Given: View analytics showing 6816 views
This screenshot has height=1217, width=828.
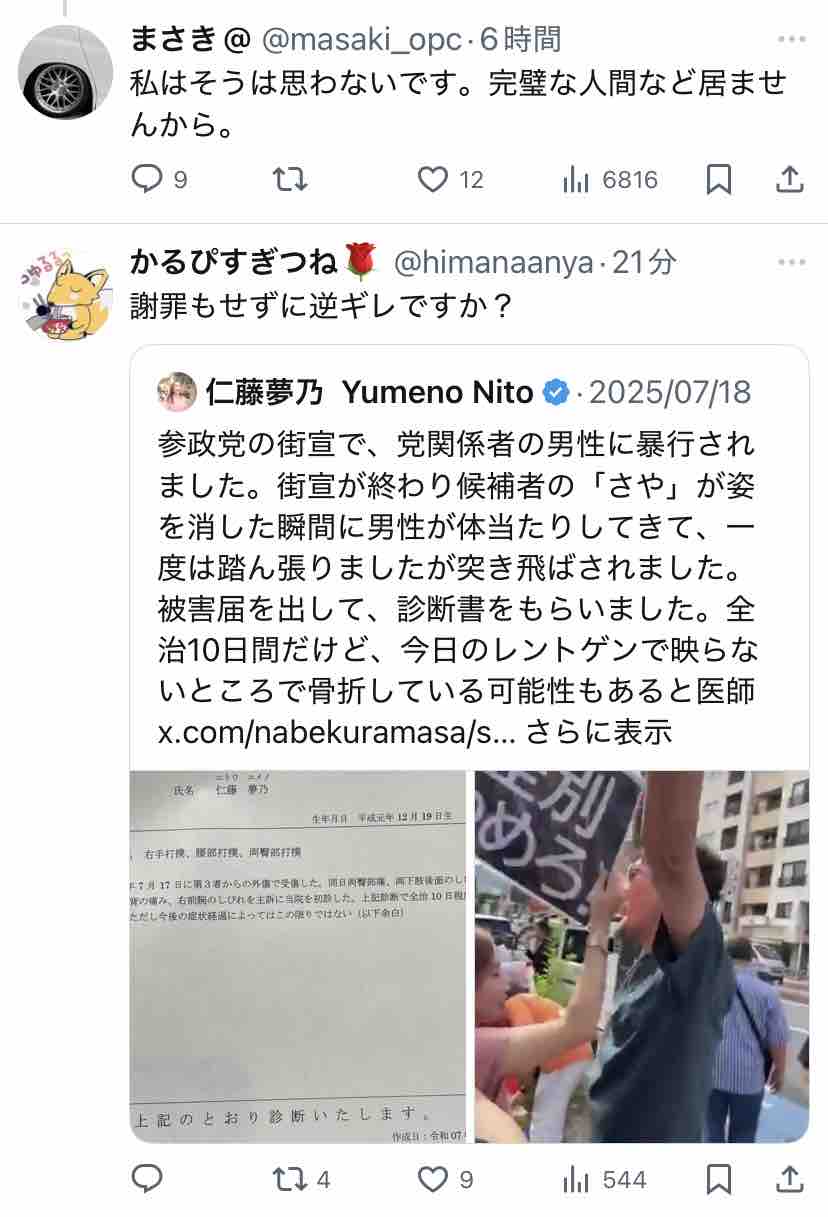Looking at the screenshot, I should pyautogui.click(x=610, y=180).
